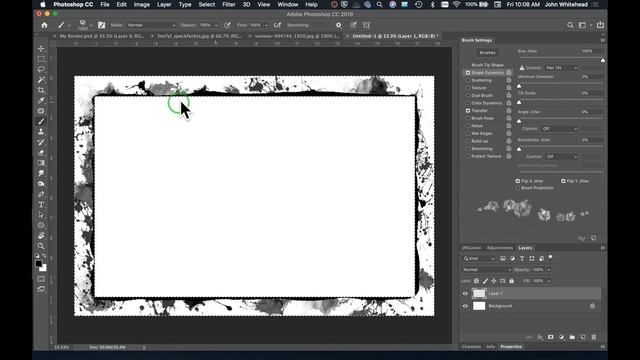The width and height of the screenshot is (640, 360).
Task: Delete the layer using trash icon
Action: [x=594, y=337]
